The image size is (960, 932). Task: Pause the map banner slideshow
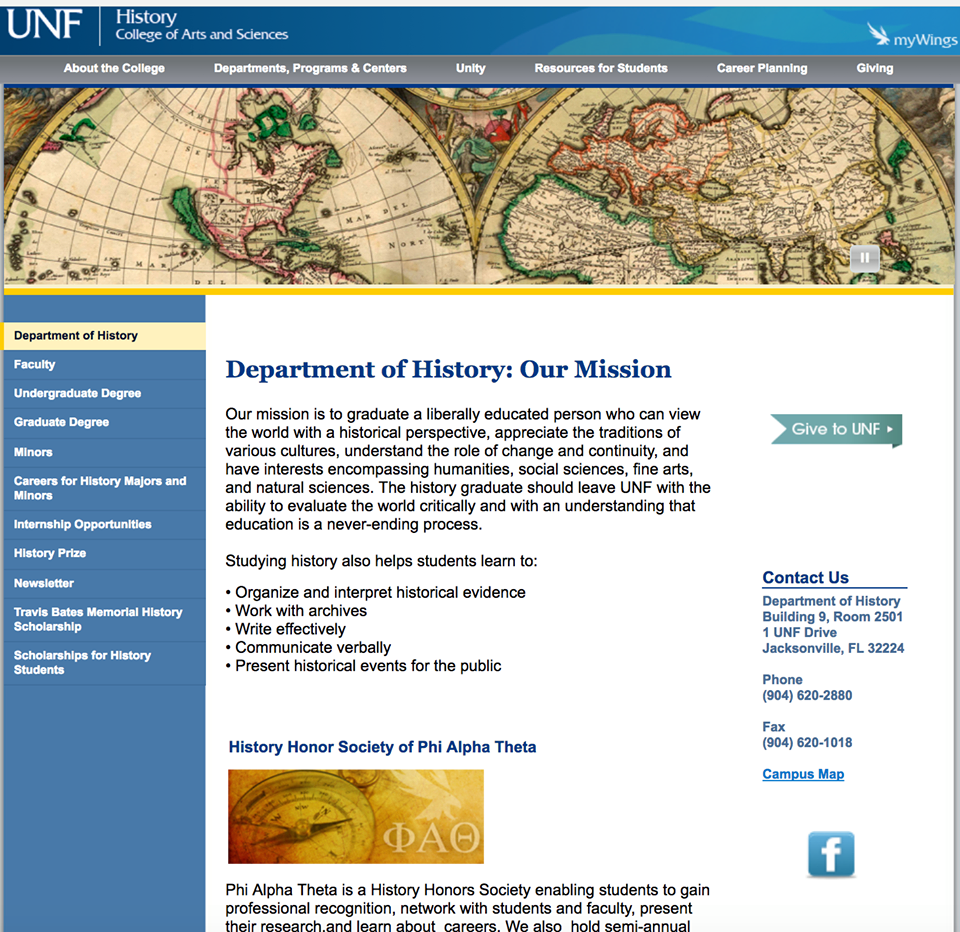point(864,258)
